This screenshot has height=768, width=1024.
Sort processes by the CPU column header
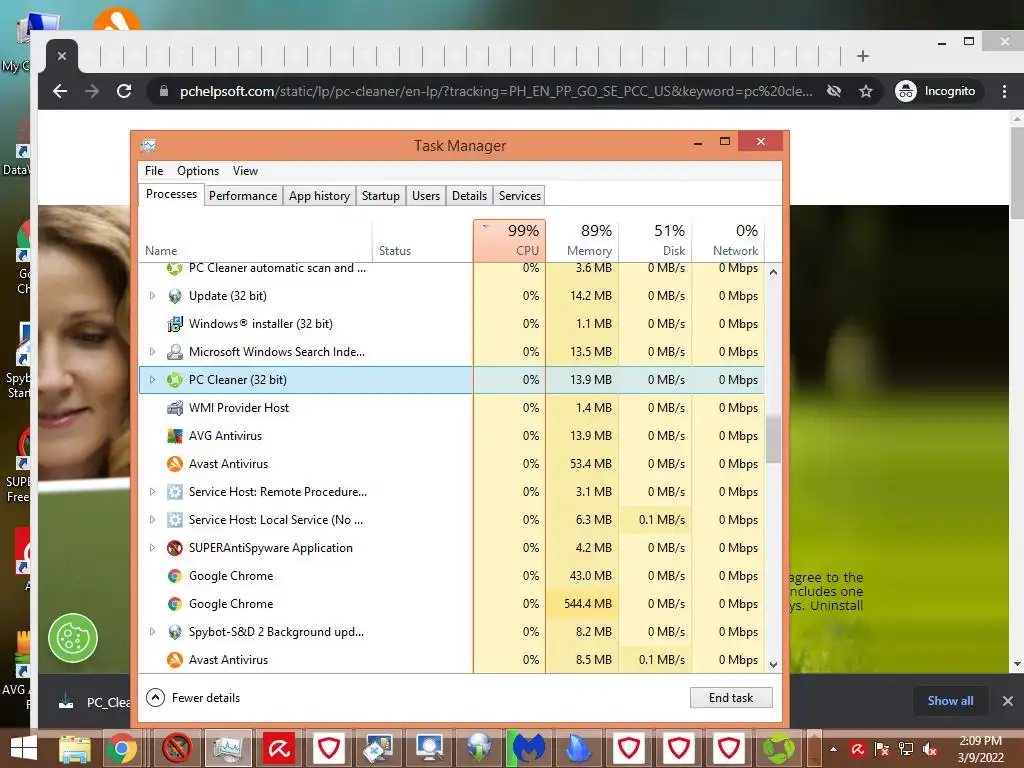pos(509,240)
